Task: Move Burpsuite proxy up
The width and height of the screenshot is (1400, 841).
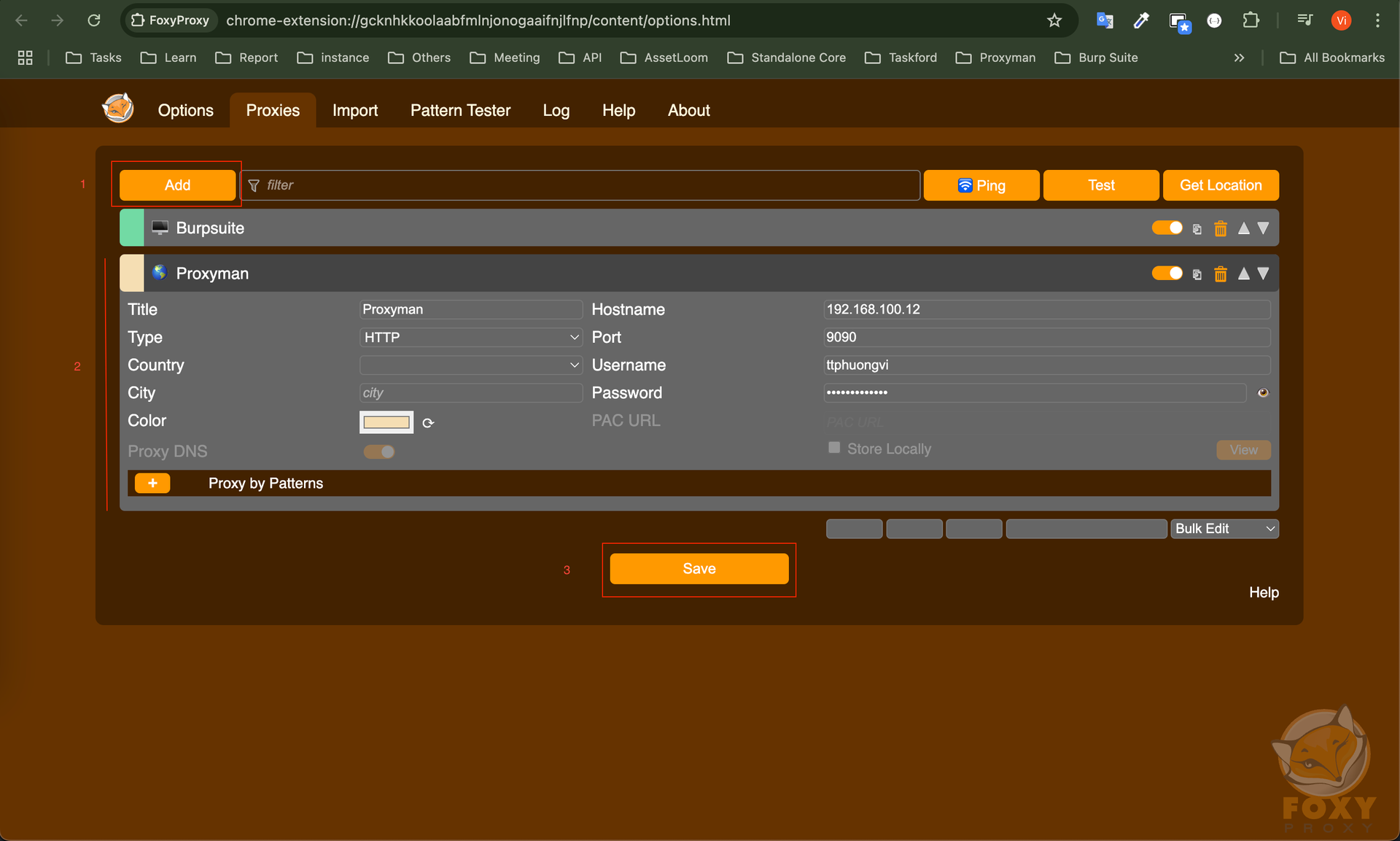Action: (1244, 228)
